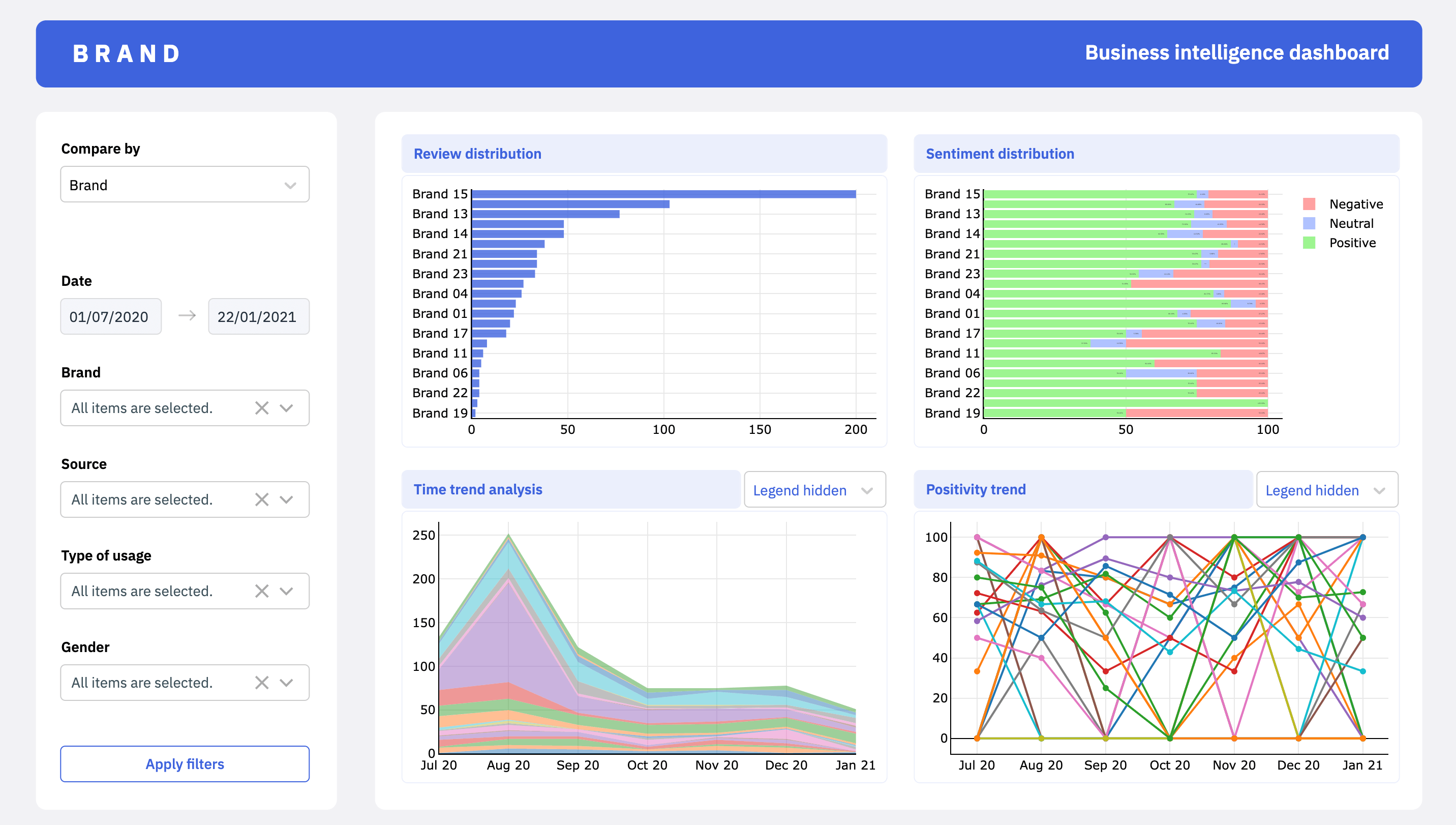Viewport: 1456px width, 825px height.
Task: Expand the Source filter chevron
Action: [287, 499]
